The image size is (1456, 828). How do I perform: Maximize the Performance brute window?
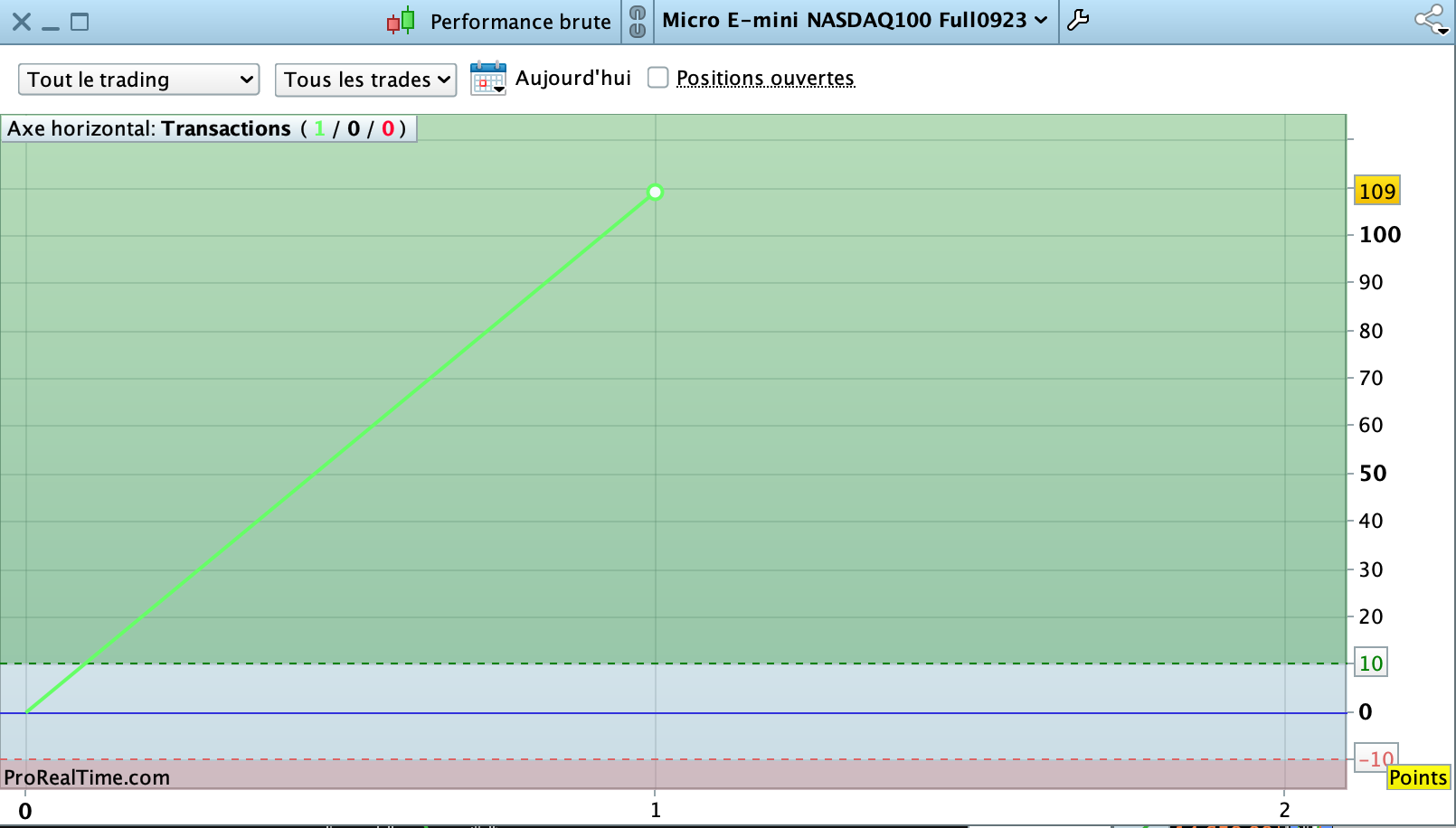click(x=80, y=22)
